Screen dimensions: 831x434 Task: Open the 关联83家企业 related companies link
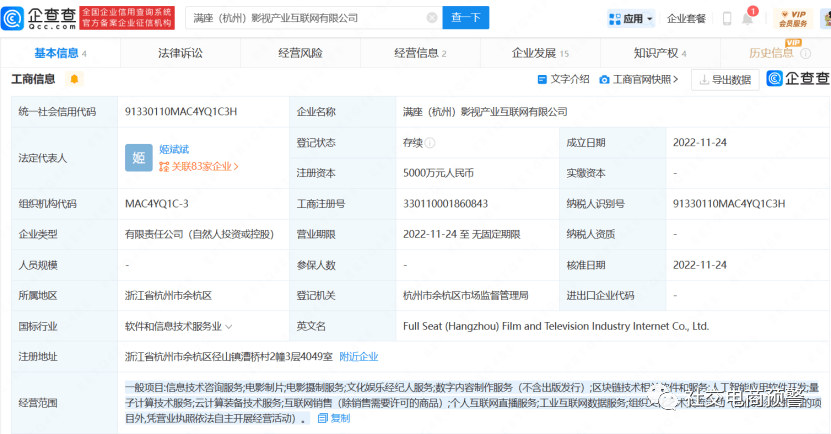(199, 166)
